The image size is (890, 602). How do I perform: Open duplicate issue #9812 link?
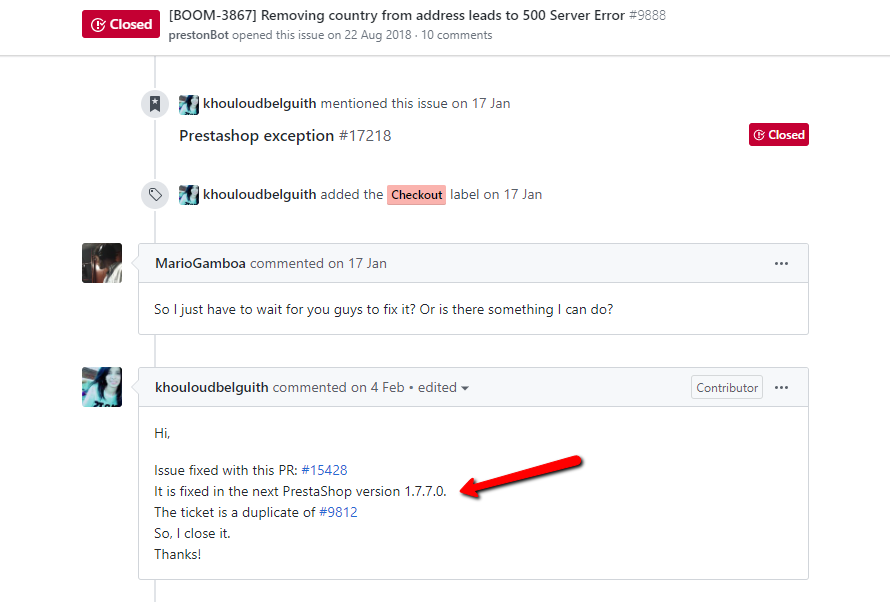pos(338,512)
